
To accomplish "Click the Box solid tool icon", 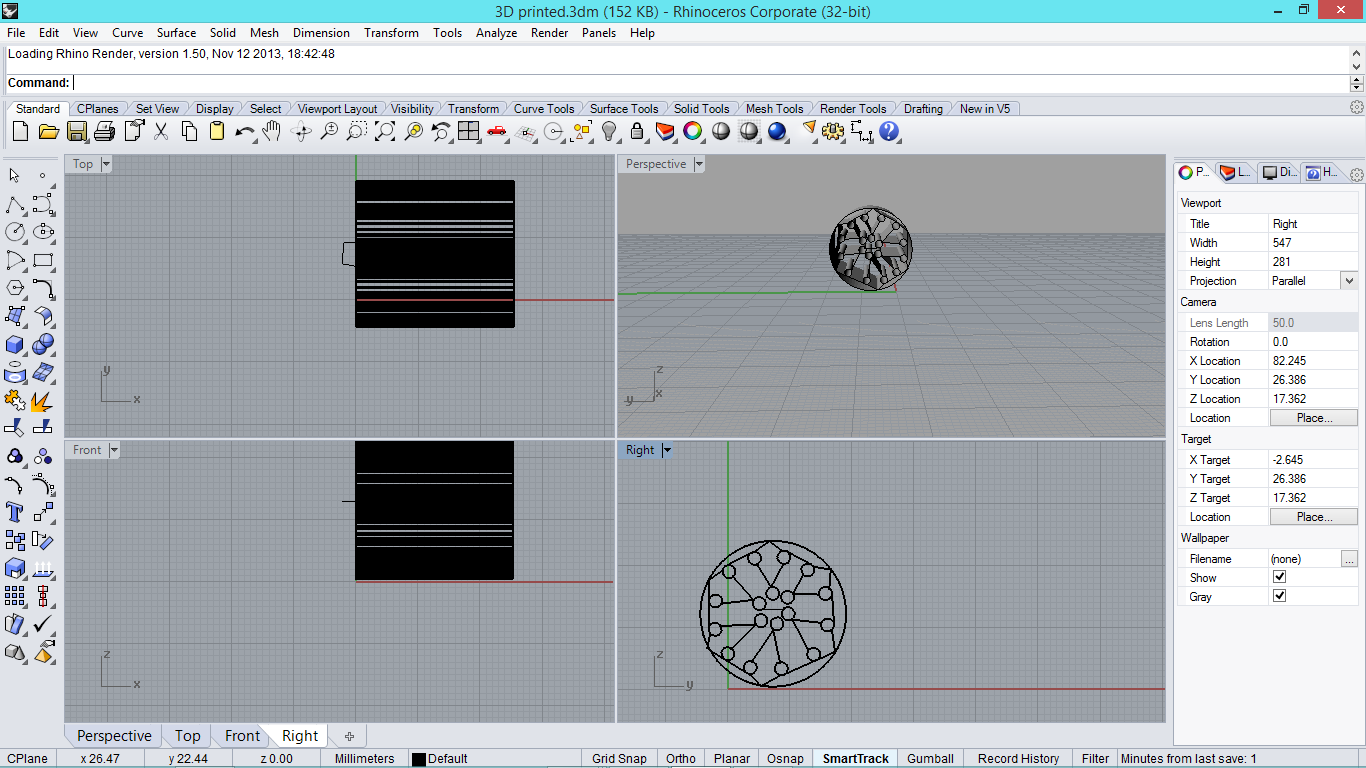I will (x=15, y=345).
